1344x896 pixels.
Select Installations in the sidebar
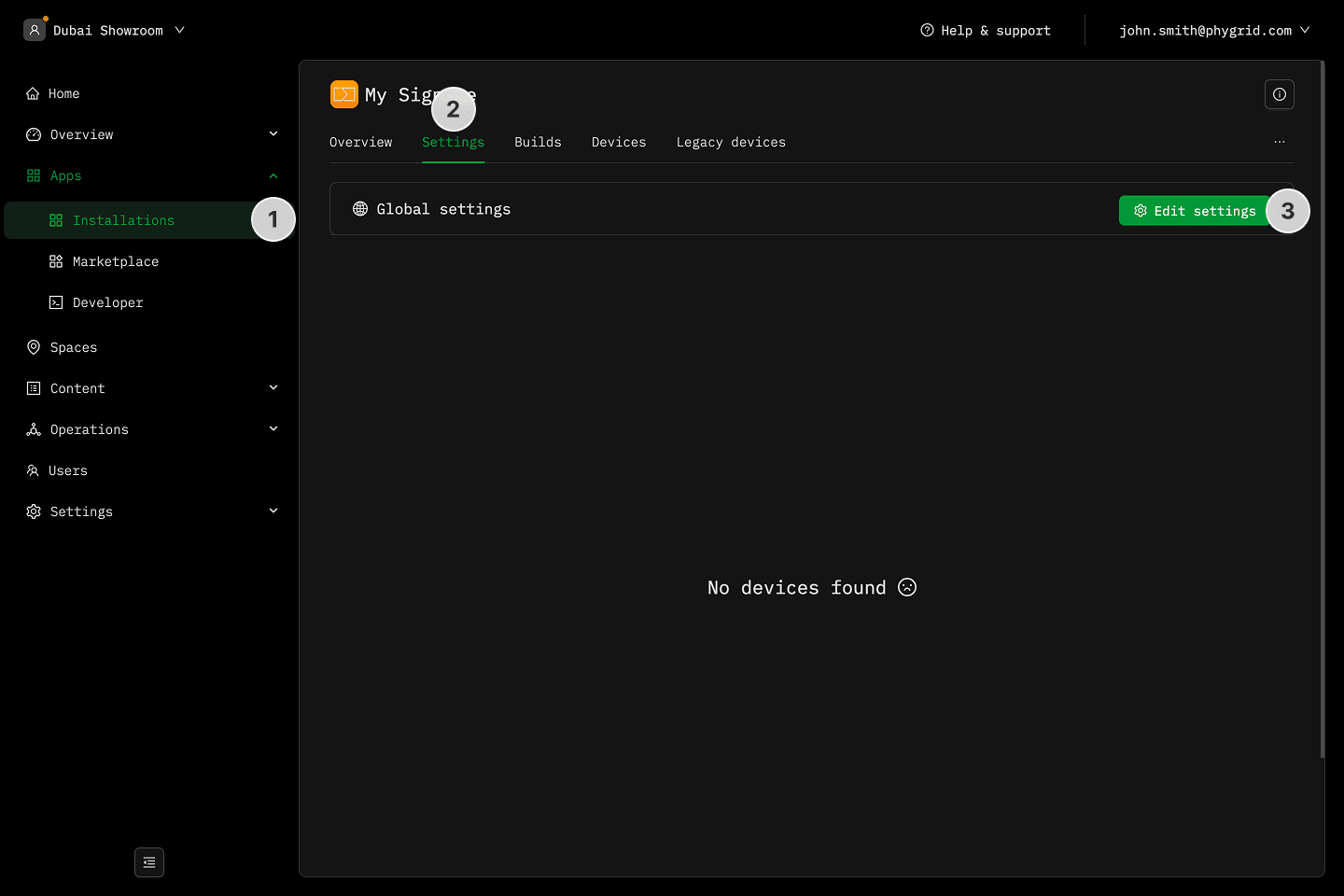(x=123, y=220)
